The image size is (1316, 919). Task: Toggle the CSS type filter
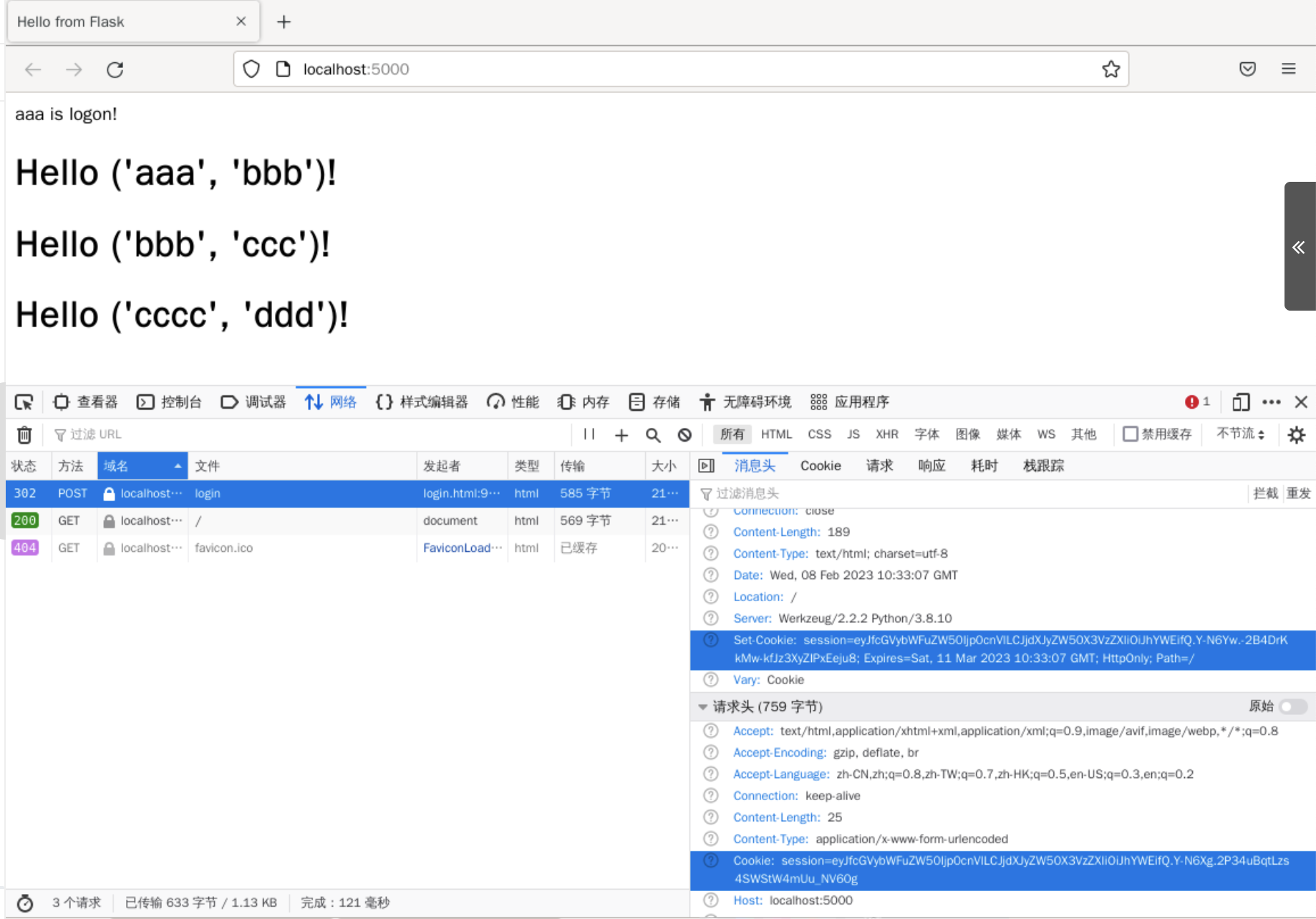(x=819, y=434)
